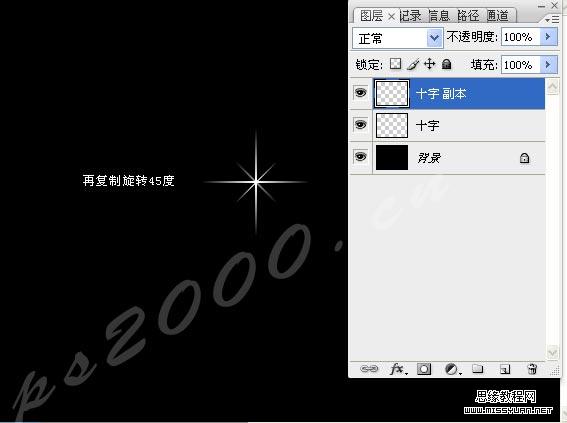Viewport: 567px width, 423px height.
Task: Toggle visibility of 十字 layer
Action: pos(360,125)
